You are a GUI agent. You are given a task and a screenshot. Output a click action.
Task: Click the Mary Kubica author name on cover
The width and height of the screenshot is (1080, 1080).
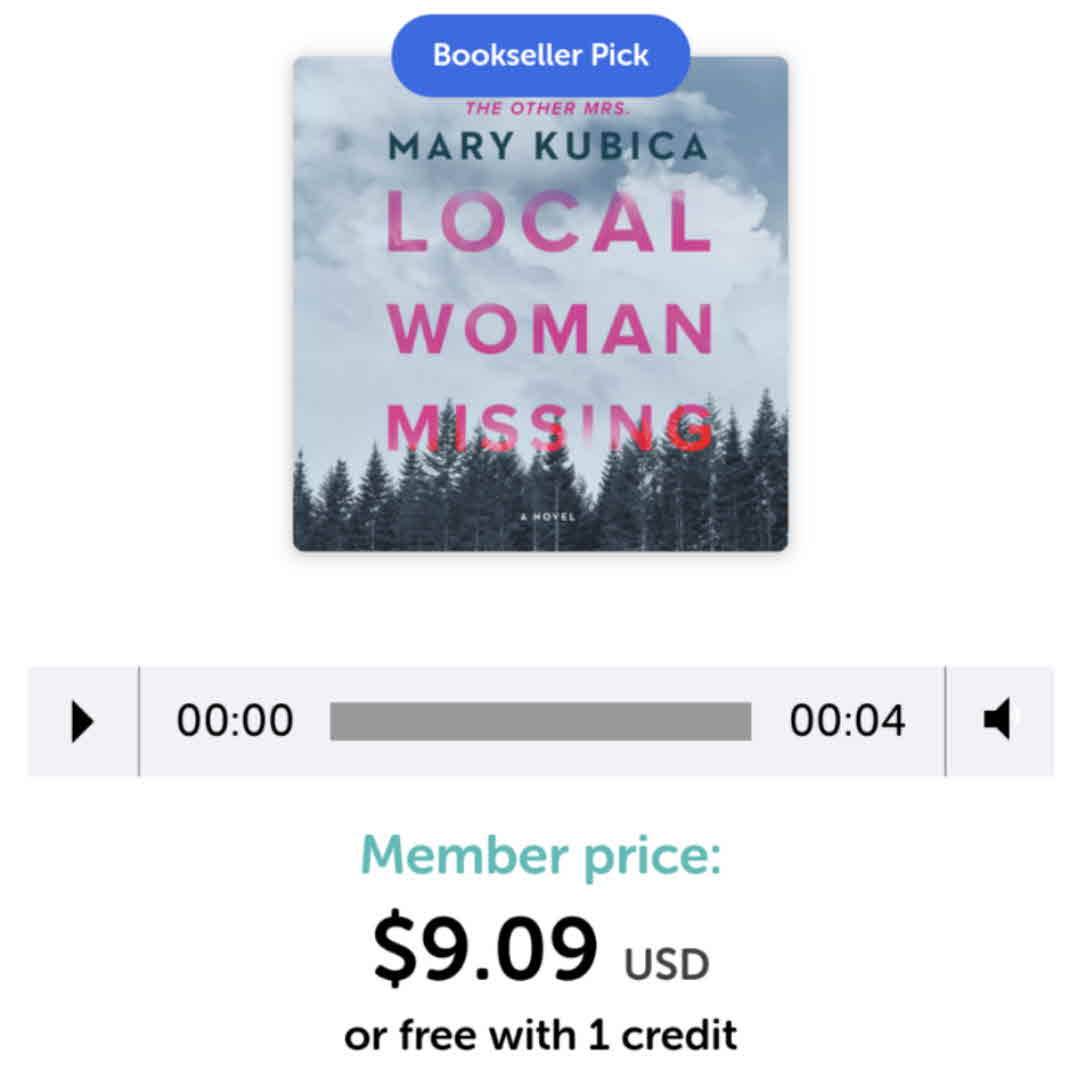pyautogui.click(x=548, y=146)
